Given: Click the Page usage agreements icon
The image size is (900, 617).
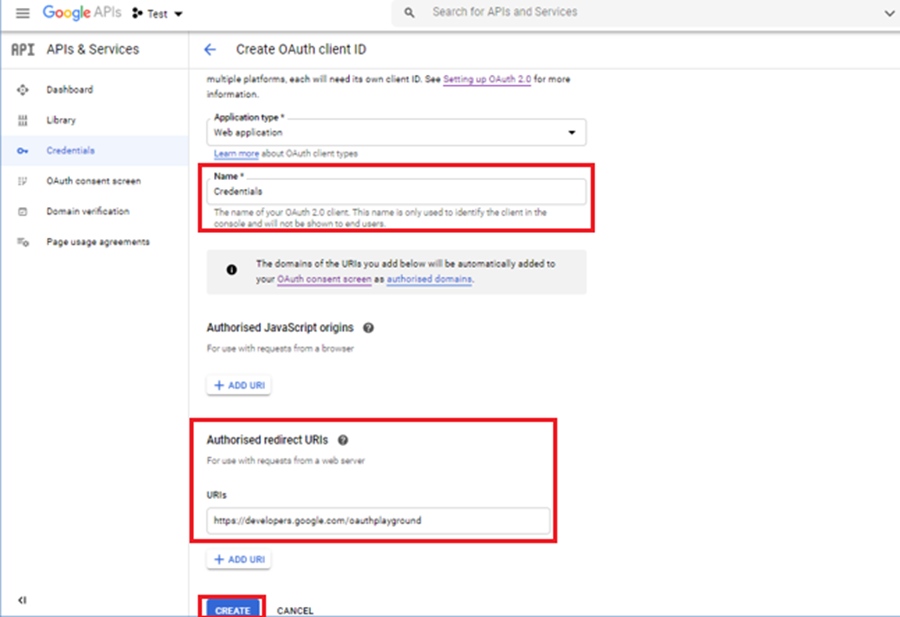Looking at the screenshot, I should tap(22, 242).
